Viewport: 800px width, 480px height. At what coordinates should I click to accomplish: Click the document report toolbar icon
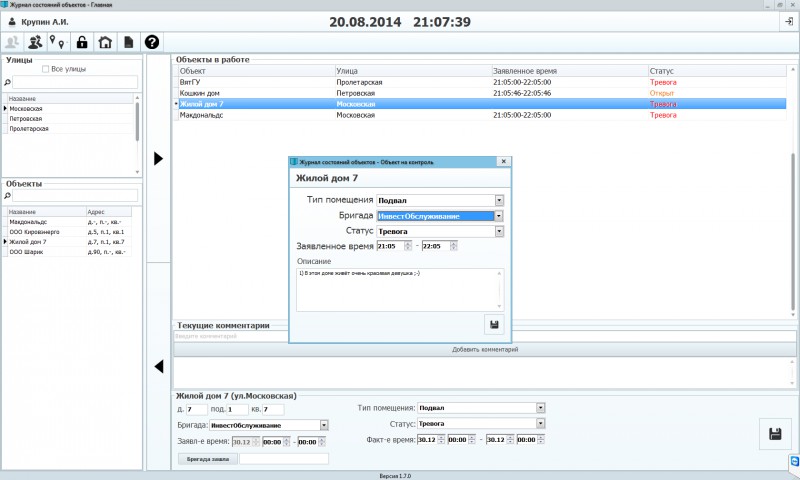click(x=129, y=42)
